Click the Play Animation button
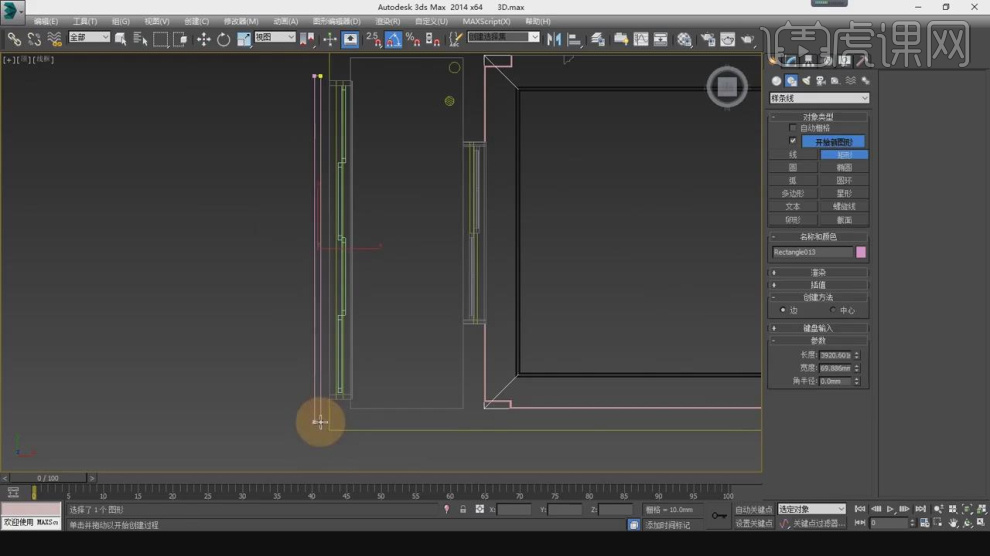990x556 pixels. tap(890, 509)
